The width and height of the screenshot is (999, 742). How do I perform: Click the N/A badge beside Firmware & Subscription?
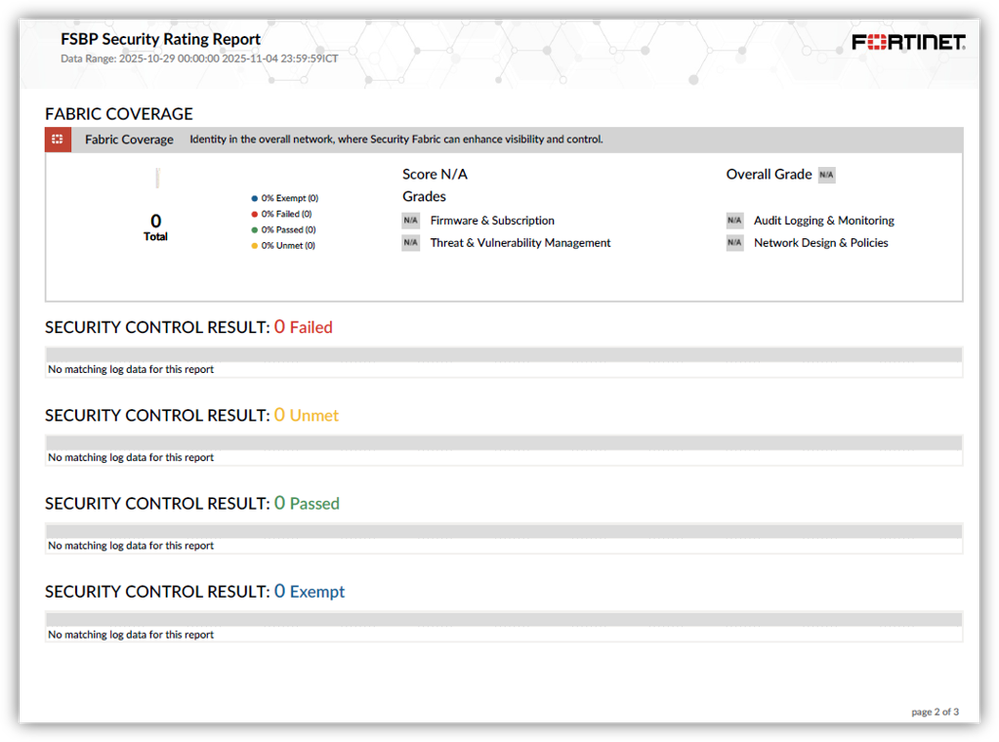410,221
